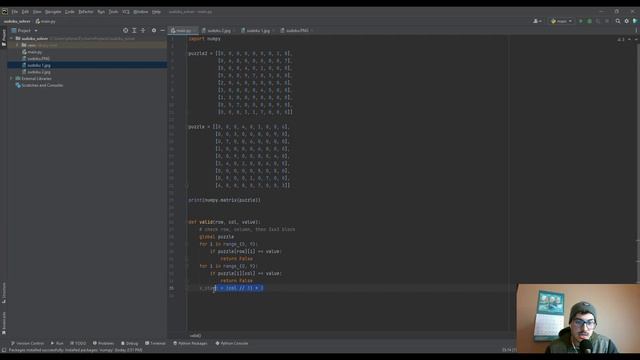The width and height of the screenshot is (640, 360).
Task: Open the VCS menu
Action: 126,12
